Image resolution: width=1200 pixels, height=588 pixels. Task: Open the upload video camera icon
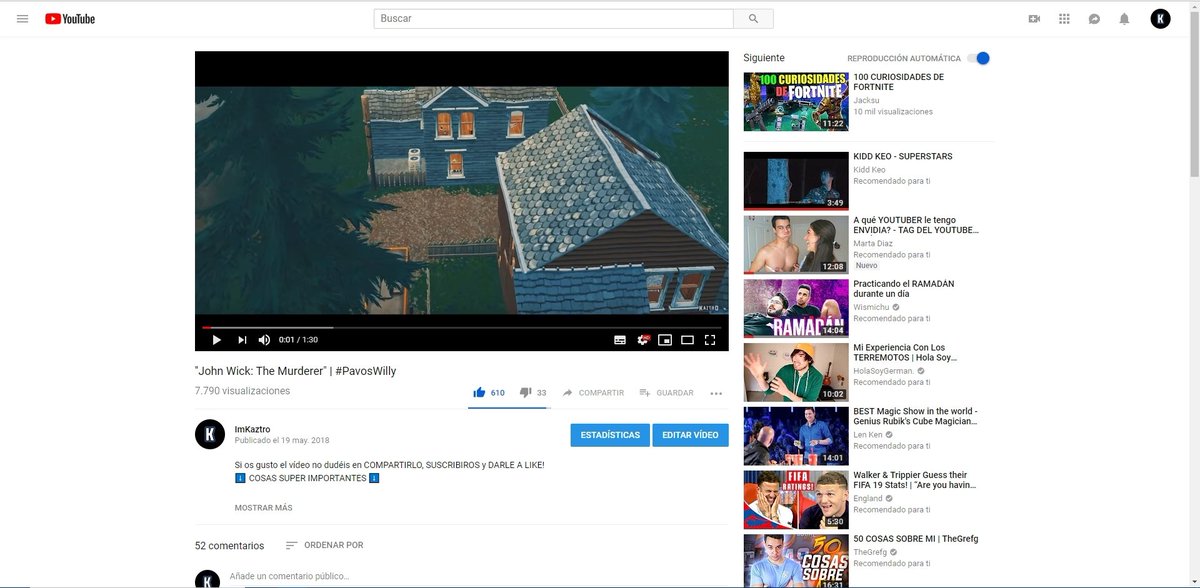pyautogui.click(x=1034, y=19)
